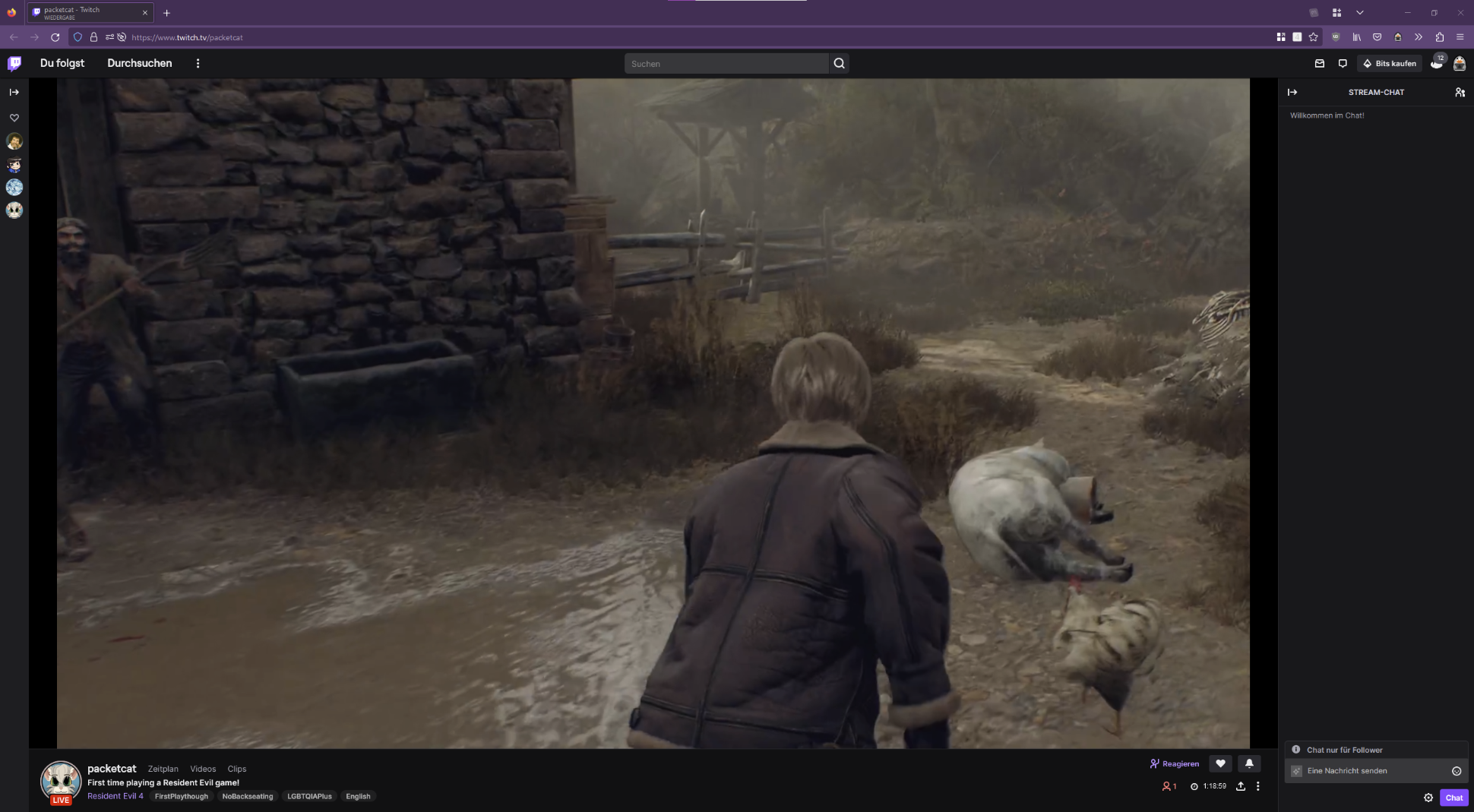
Task: Expand the left followed-channels sidebar
Action: tap(14, 92)
